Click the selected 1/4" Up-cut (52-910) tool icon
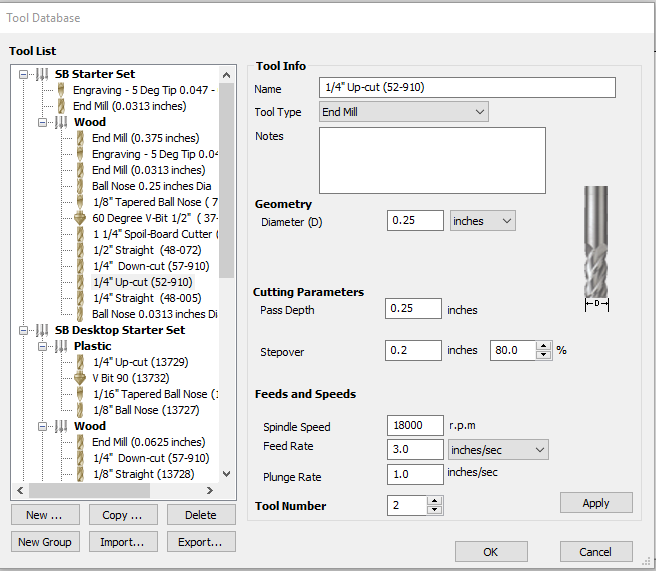The image size is (656, 571). (x=80, y=282)
